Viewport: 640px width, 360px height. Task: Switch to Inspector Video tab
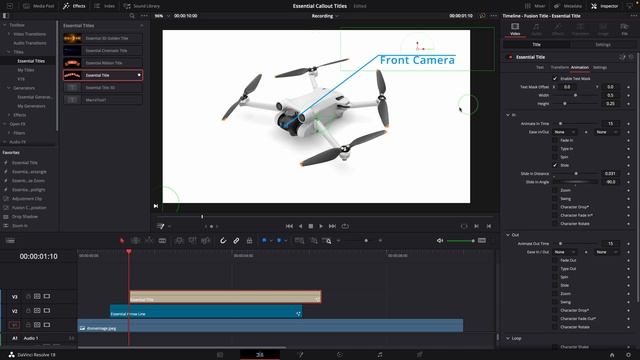[x=515, y=29]
